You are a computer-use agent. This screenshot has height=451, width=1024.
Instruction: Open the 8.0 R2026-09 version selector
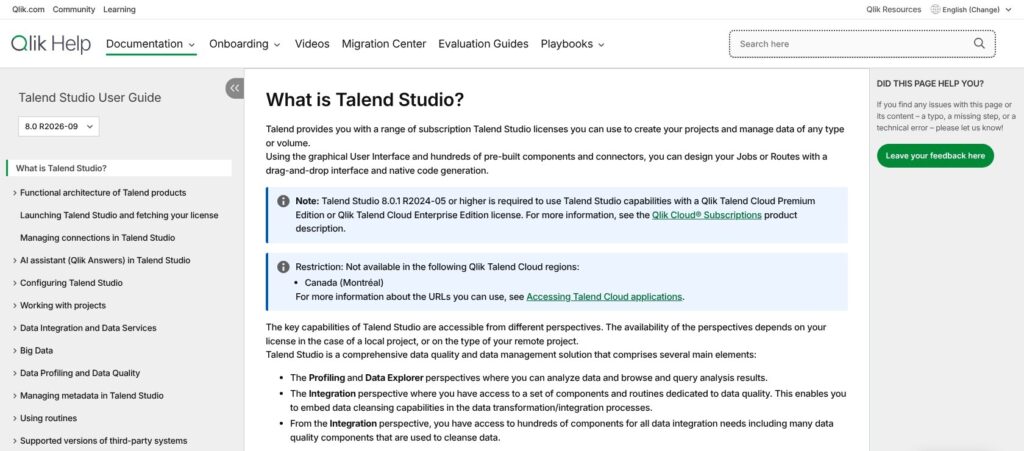click(x=59, y=127)
